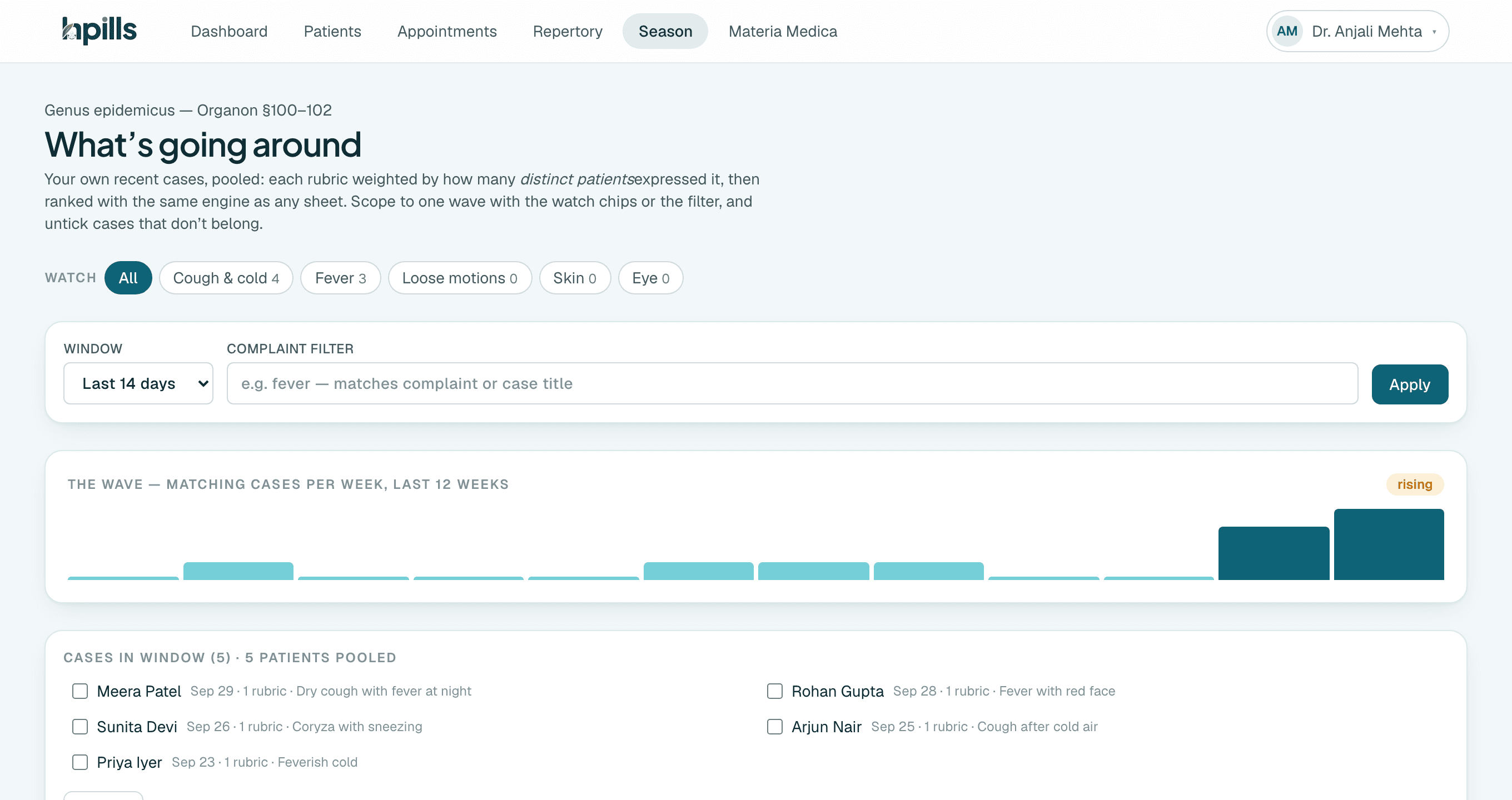Click the tallest, rightmost wave chart bar

pos(1389,544)
